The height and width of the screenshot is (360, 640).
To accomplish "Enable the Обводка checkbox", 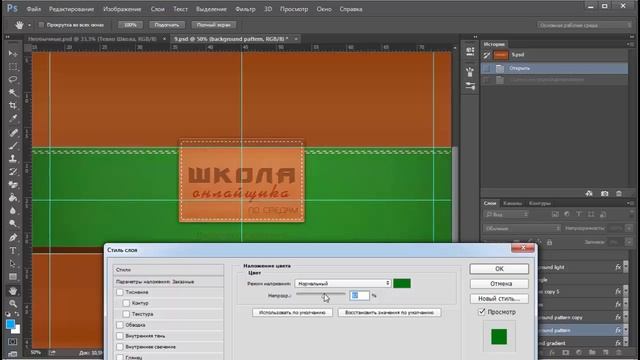I will pyautogui.click(x=120, y=325).
